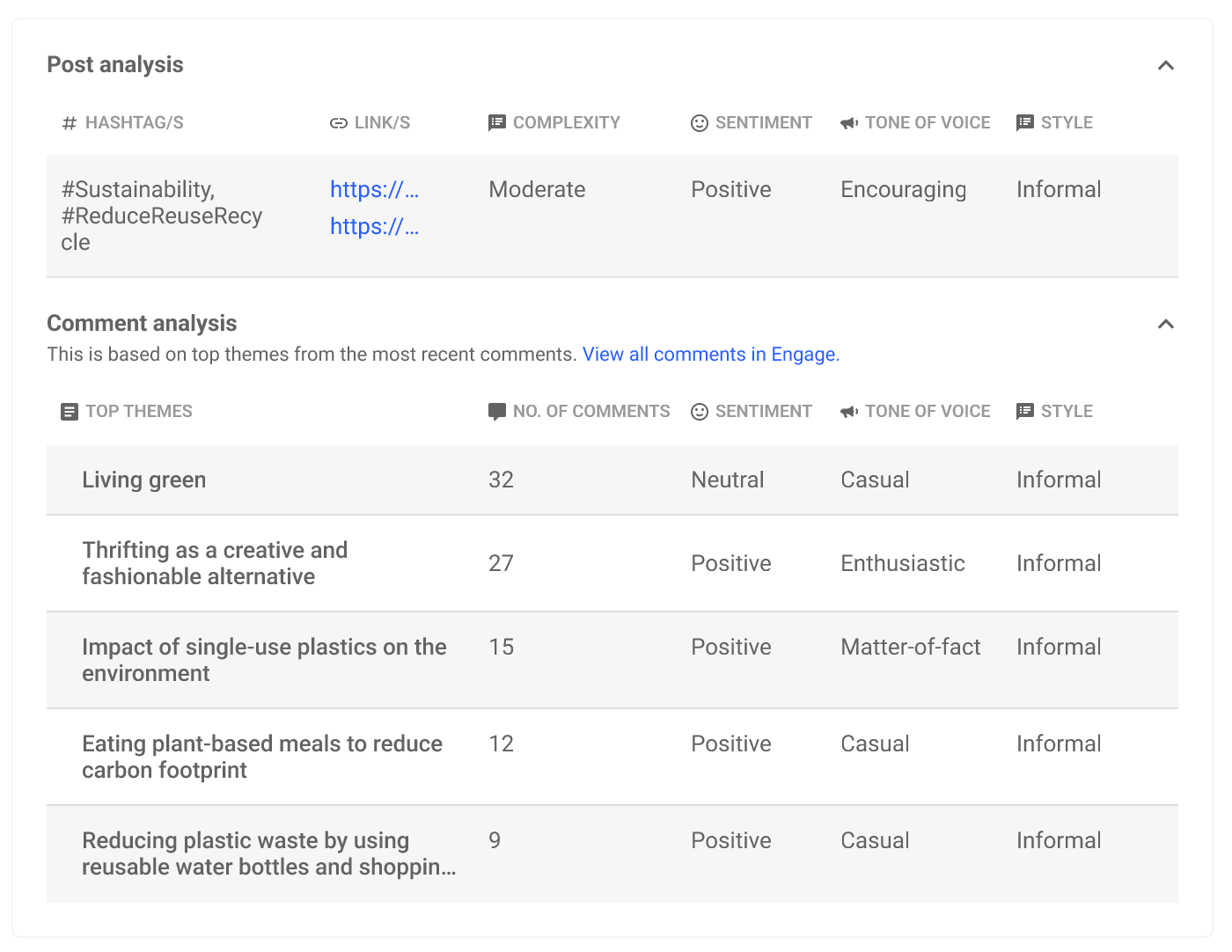Select the Living green theme row

coord(612,480)
